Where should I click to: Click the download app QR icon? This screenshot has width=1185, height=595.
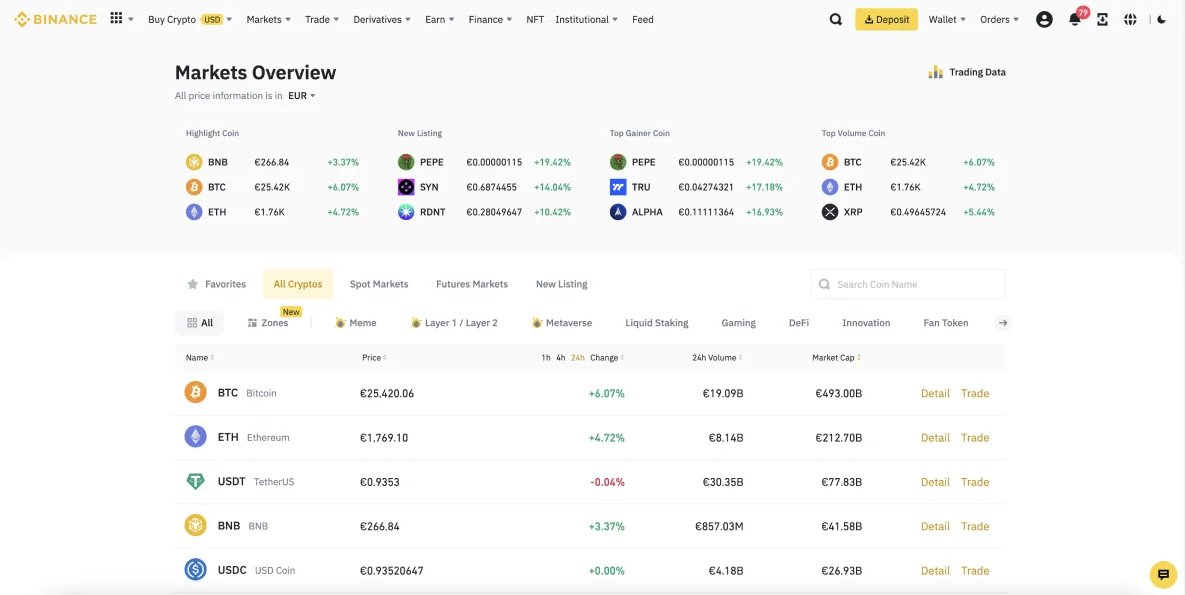(1103, 20)
